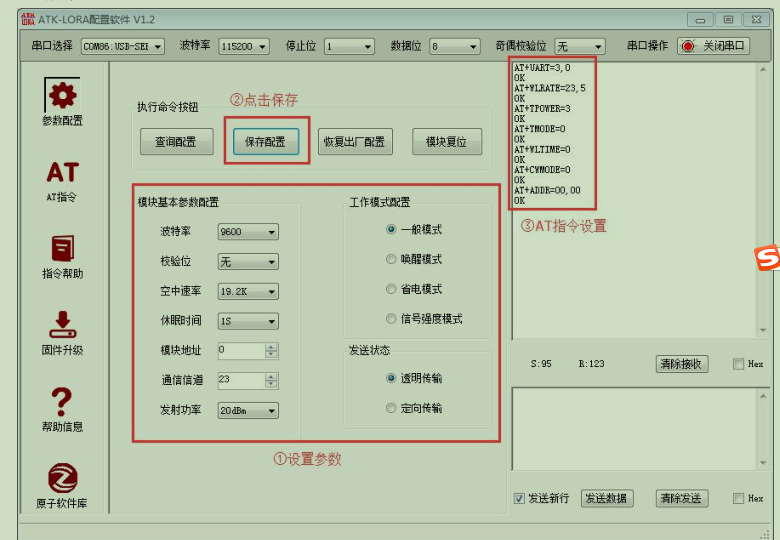Click the 保存配置 button
This screenshot has height=540, width=780.
(x=266, y=142)
